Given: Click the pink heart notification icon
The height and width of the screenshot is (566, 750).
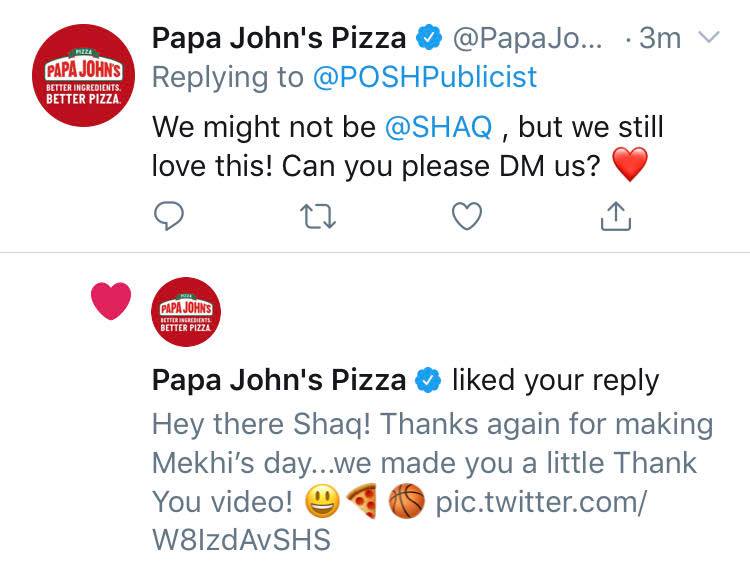Looking at the screenshot, I should (111, 300).
